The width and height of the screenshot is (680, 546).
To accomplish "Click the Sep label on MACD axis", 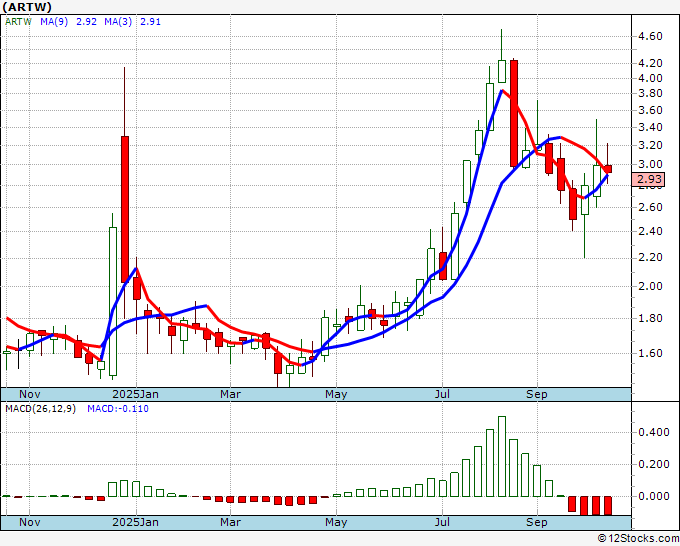I will tap(538, 522).
